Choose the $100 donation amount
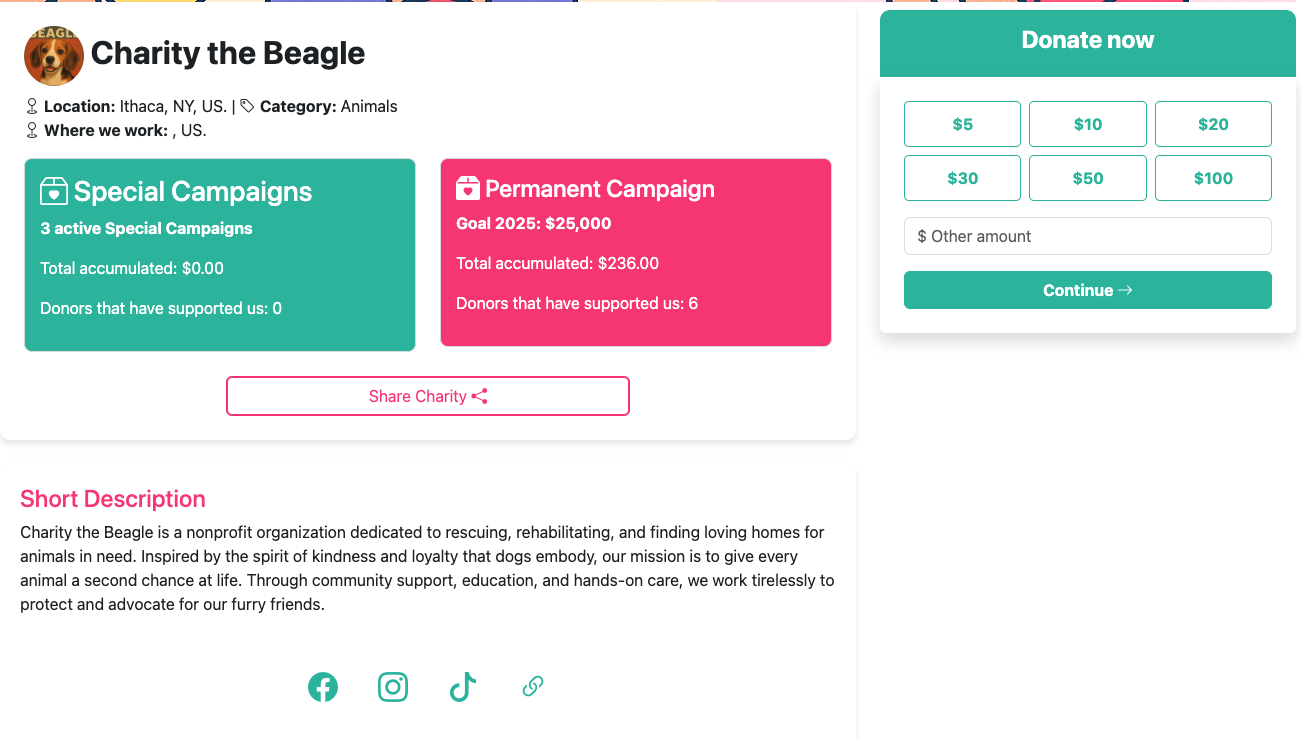The width and height of the screenshot is (1301, 738). coord(1213,178)
